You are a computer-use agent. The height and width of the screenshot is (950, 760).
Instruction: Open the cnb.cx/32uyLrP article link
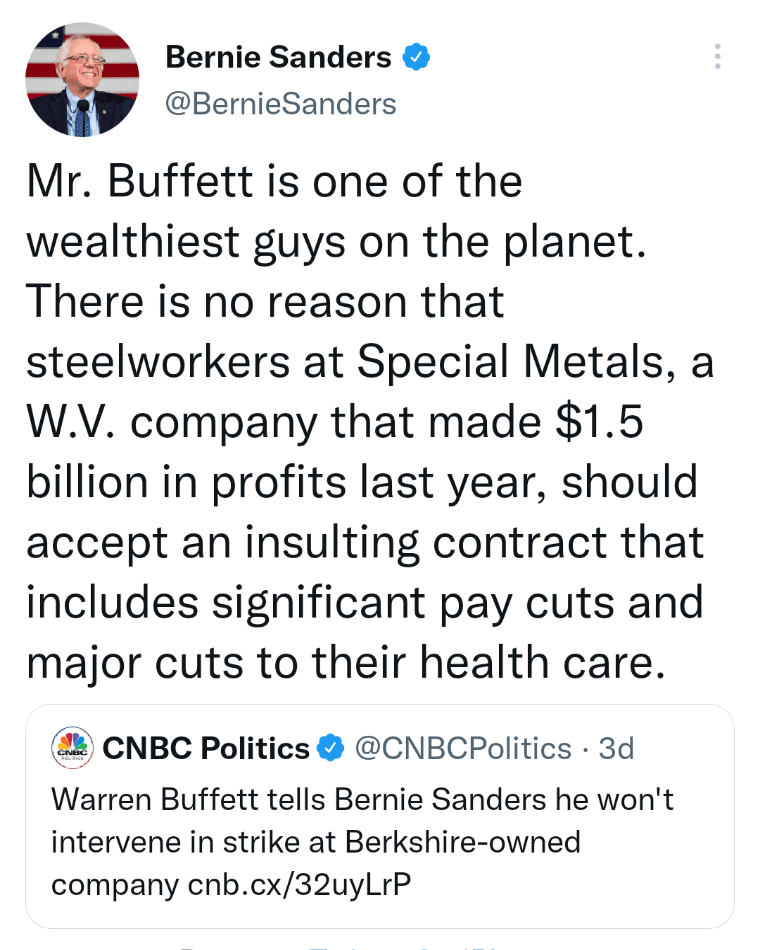[298, 884]
